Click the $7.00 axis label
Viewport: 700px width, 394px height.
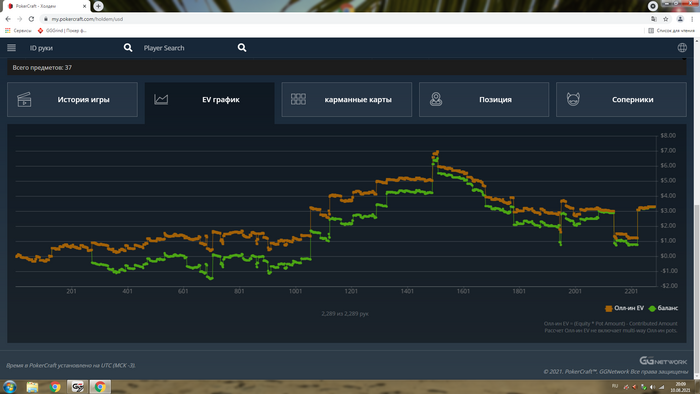[668, 150]
